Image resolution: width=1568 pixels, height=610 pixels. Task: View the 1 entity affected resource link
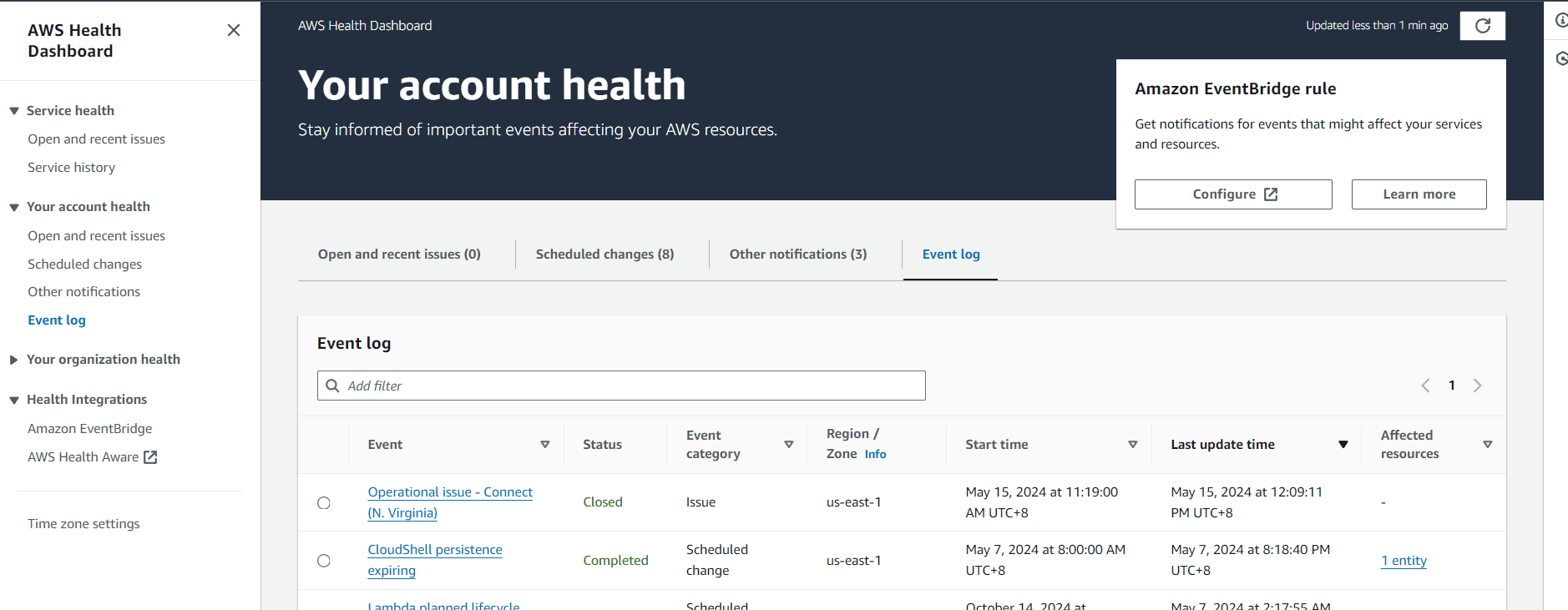(1404, 561)
